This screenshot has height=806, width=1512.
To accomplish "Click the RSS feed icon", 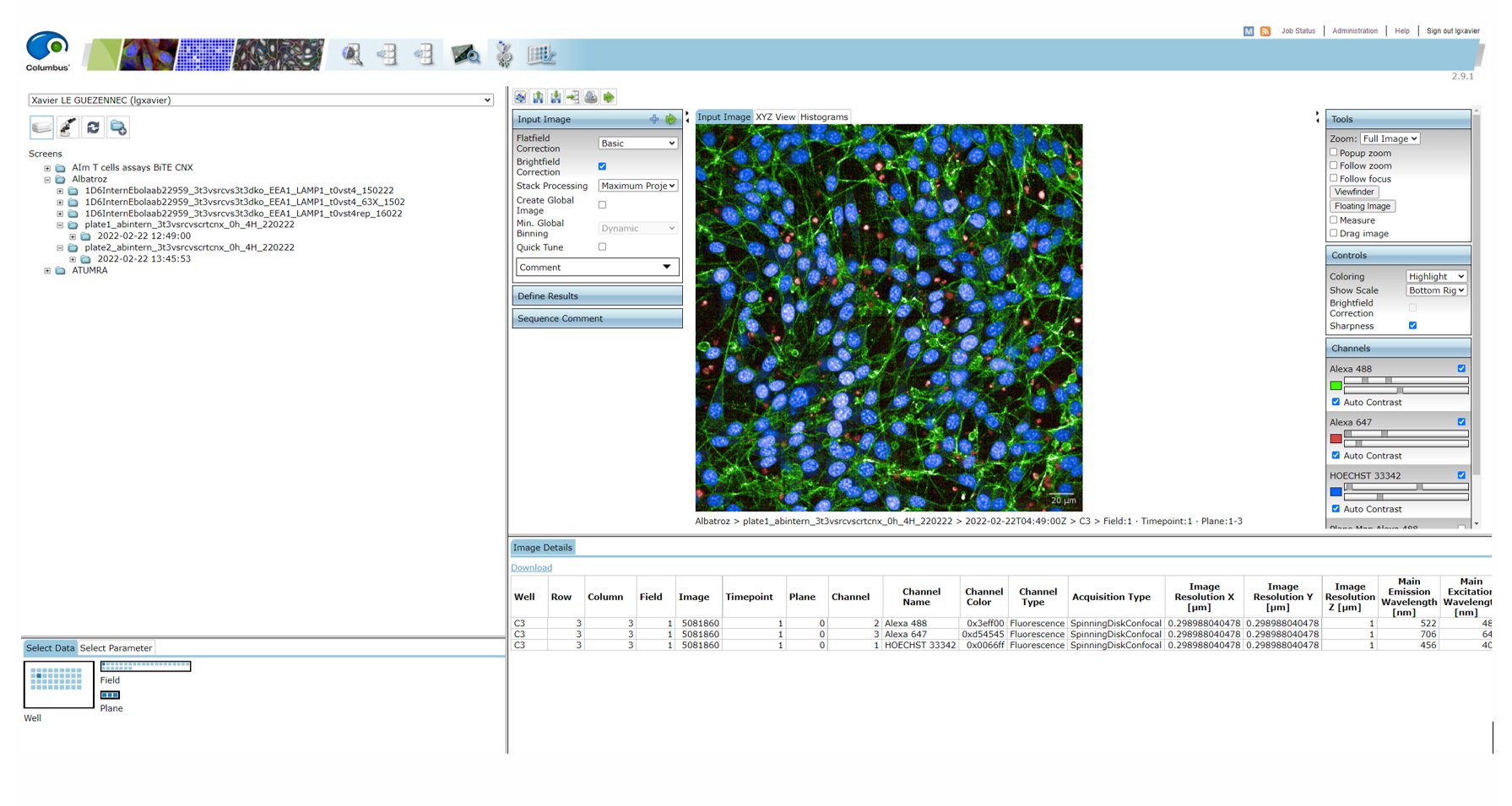I will (1265, 31).
